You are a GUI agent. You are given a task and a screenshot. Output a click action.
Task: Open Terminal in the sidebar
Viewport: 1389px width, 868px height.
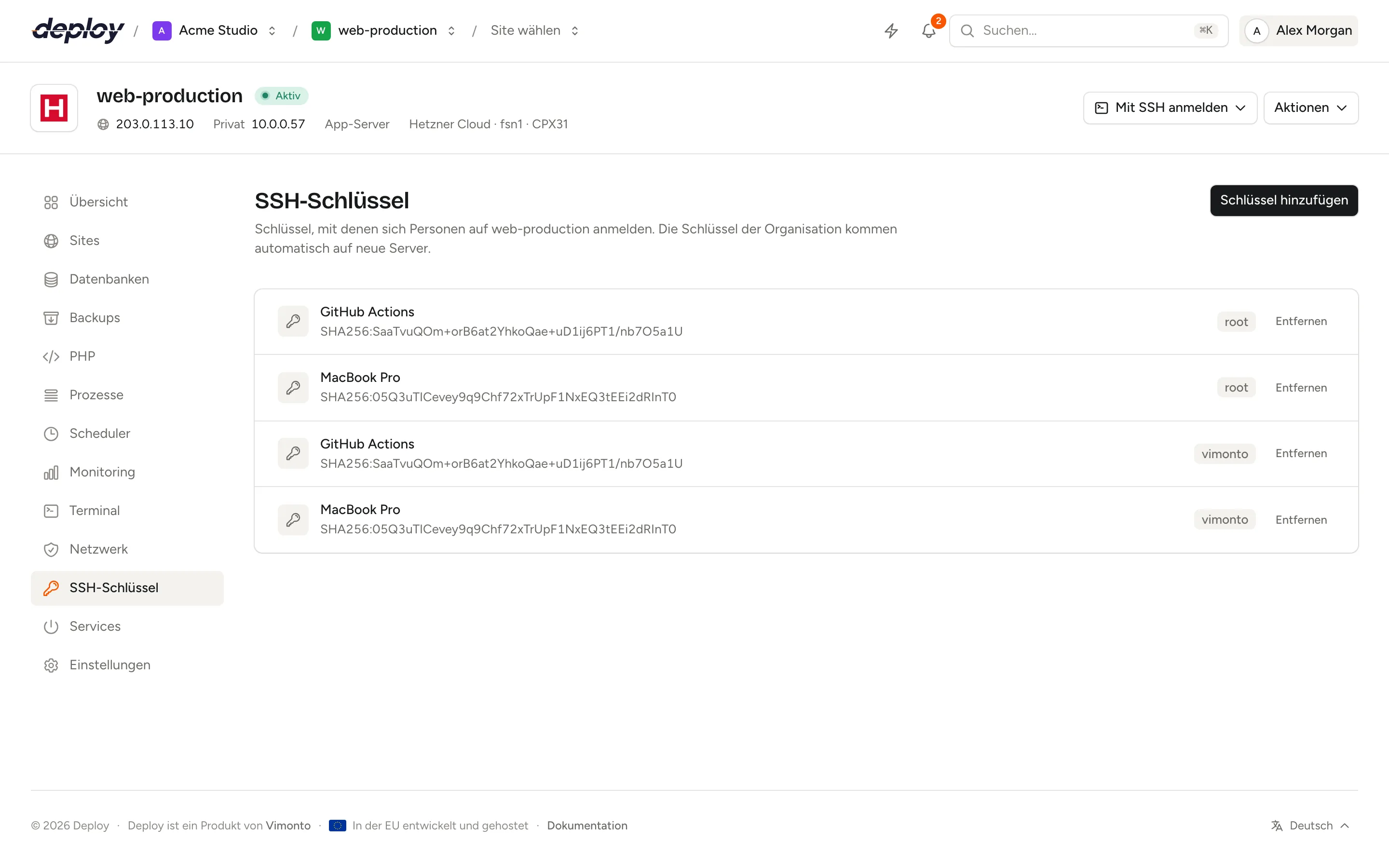pos(127,510)
